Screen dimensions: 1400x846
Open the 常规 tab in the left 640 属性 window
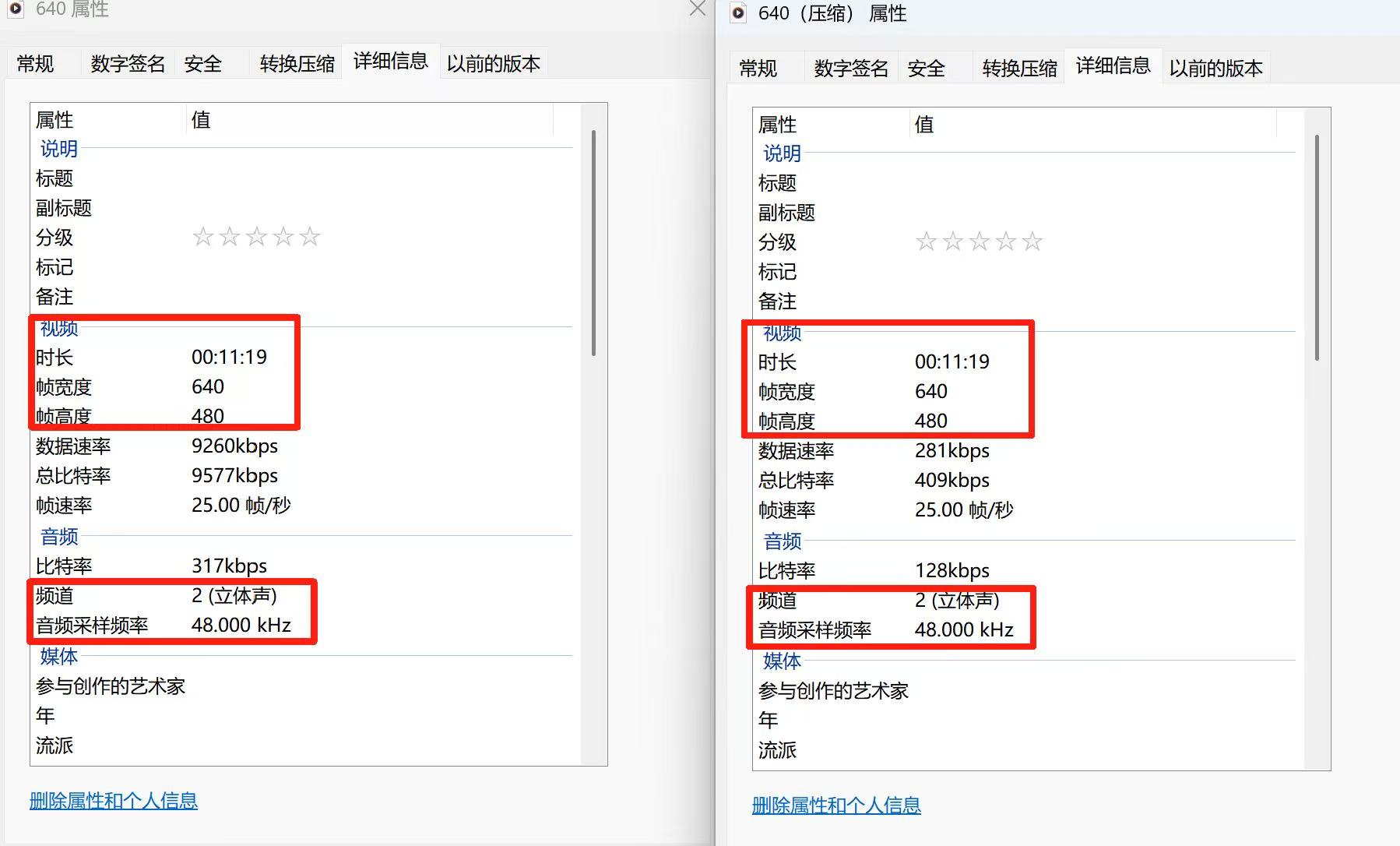pyautogui.click(x=36, y=64)
